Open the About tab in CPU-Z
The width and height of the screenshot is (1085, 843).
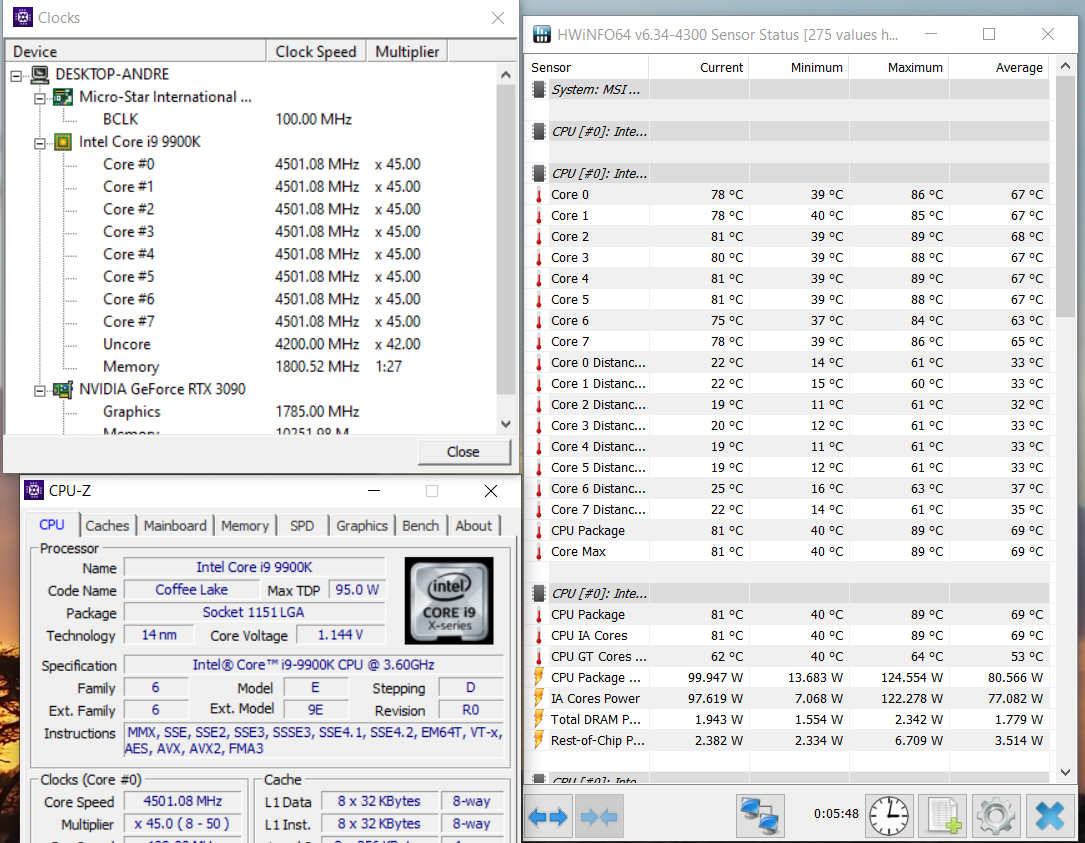473,526
